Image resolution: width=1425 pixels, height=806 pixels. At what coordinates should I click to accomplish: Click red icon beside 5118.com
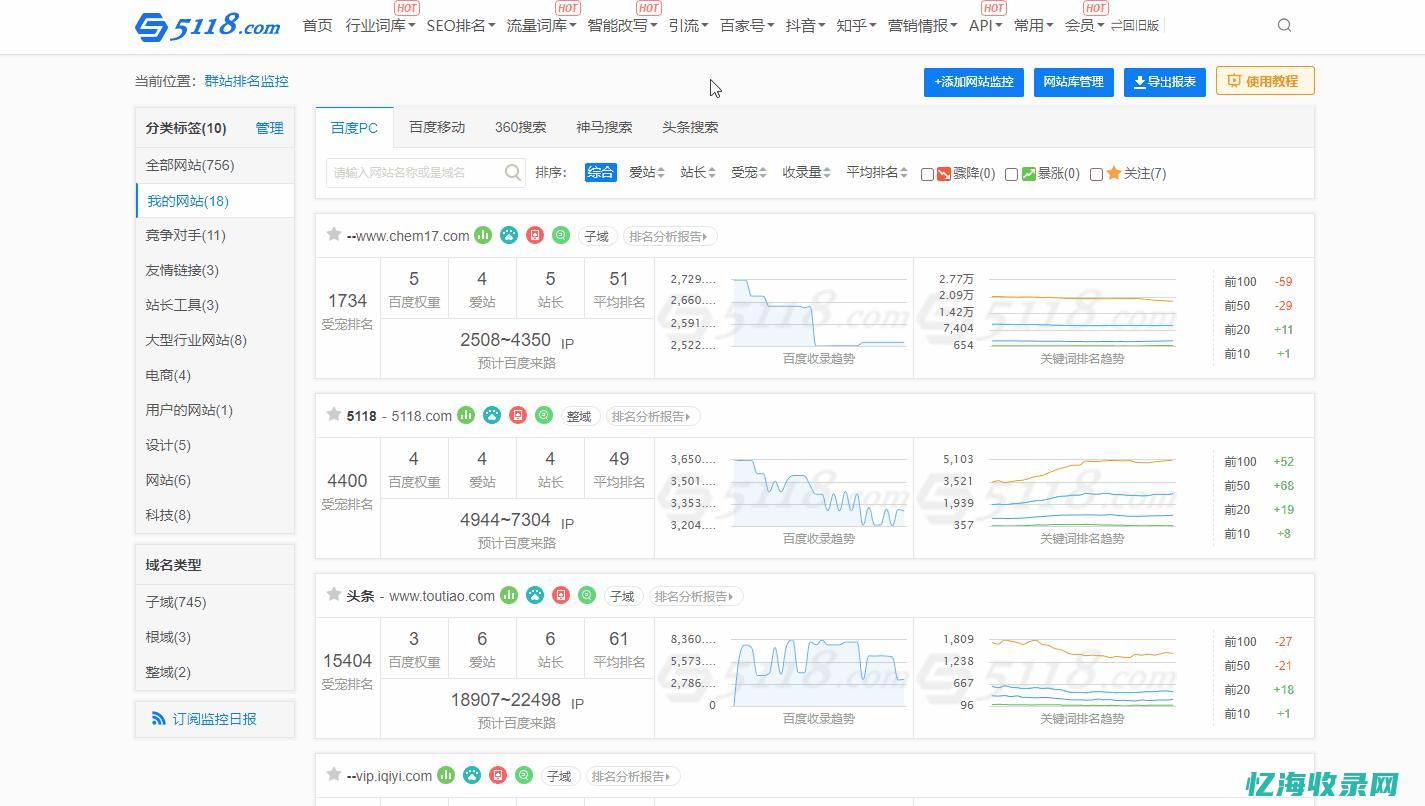518,415
